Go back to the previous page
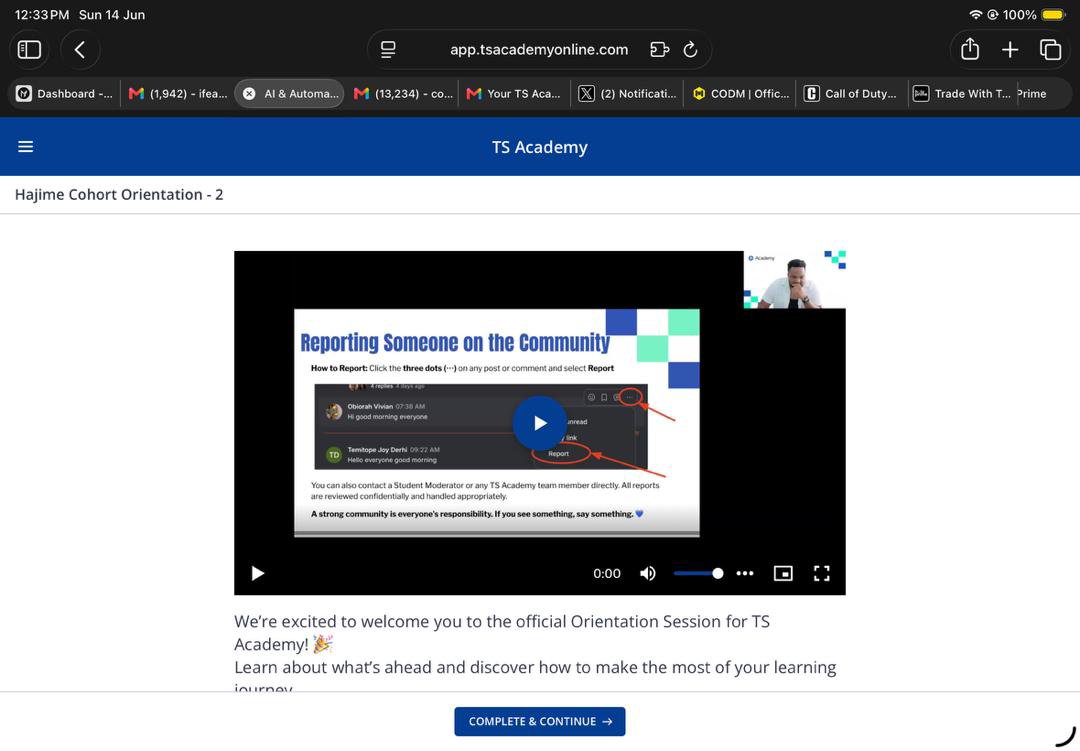The image size is (1080, 751). [x=80, y=50]
